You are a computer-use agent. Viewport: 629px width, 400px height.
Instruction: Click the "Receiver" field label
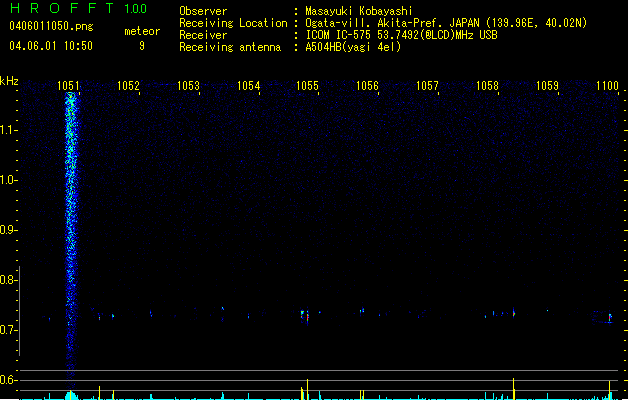point(203,35)
